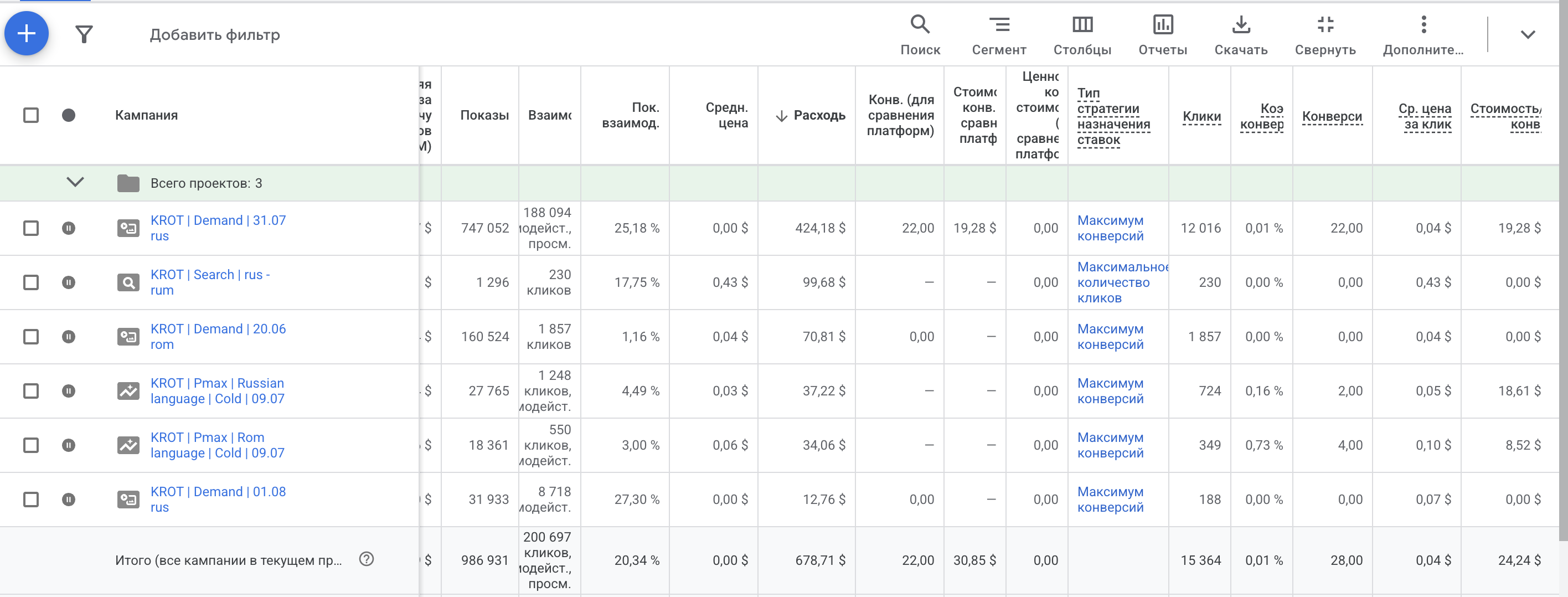Click the help icon beside Итого row
Image resolution: width=1568 pixels, height=597 pixels.
click(x=367, y=559)
